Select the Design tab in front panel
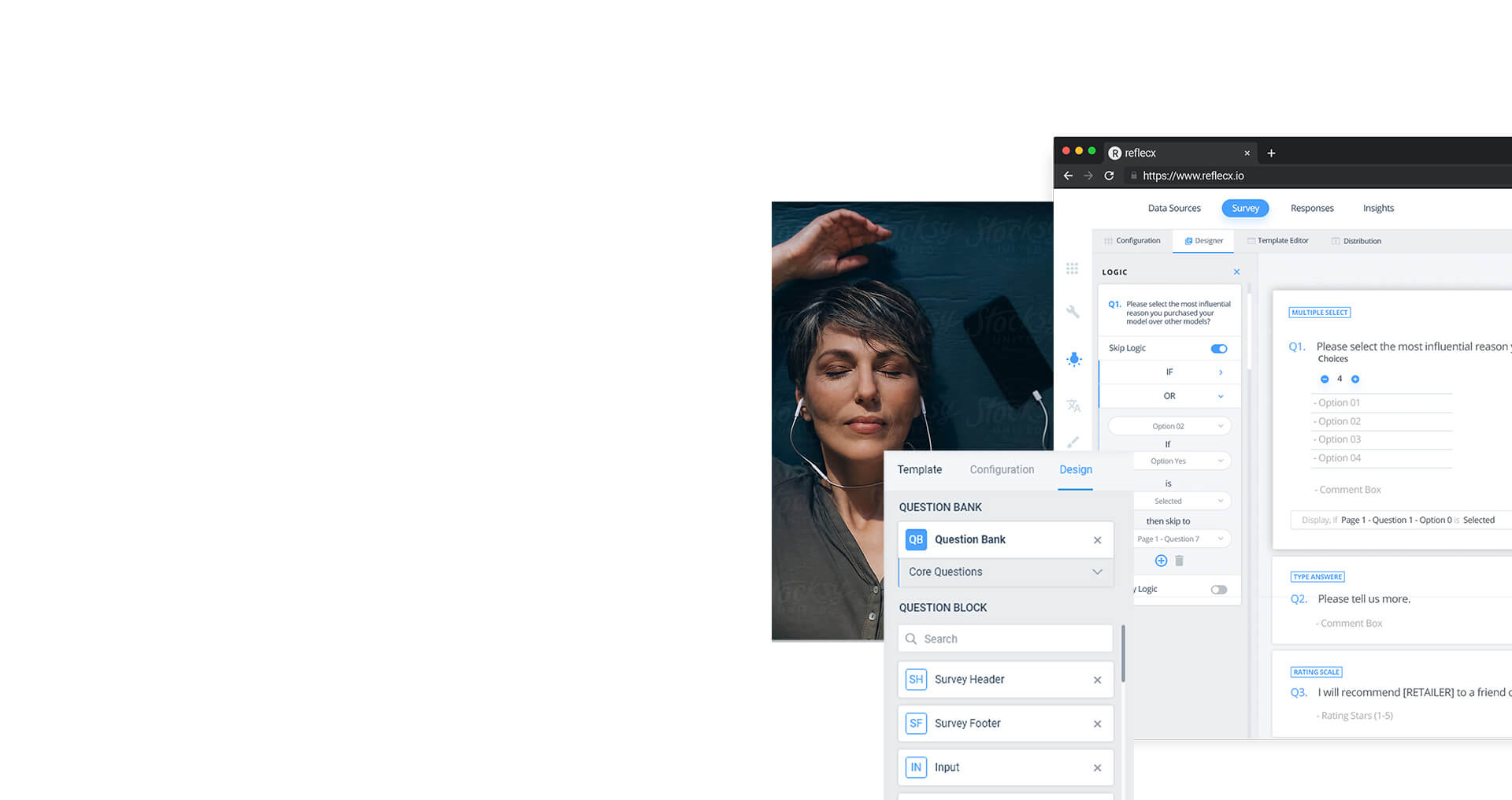Screen dimensions: 1512x800 point(1076,469)
